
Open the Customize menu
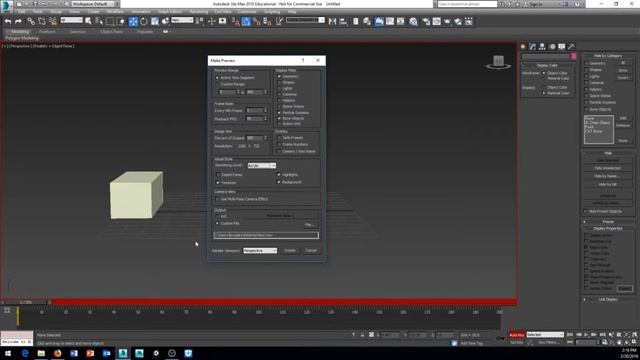click(x=247, y=12)
